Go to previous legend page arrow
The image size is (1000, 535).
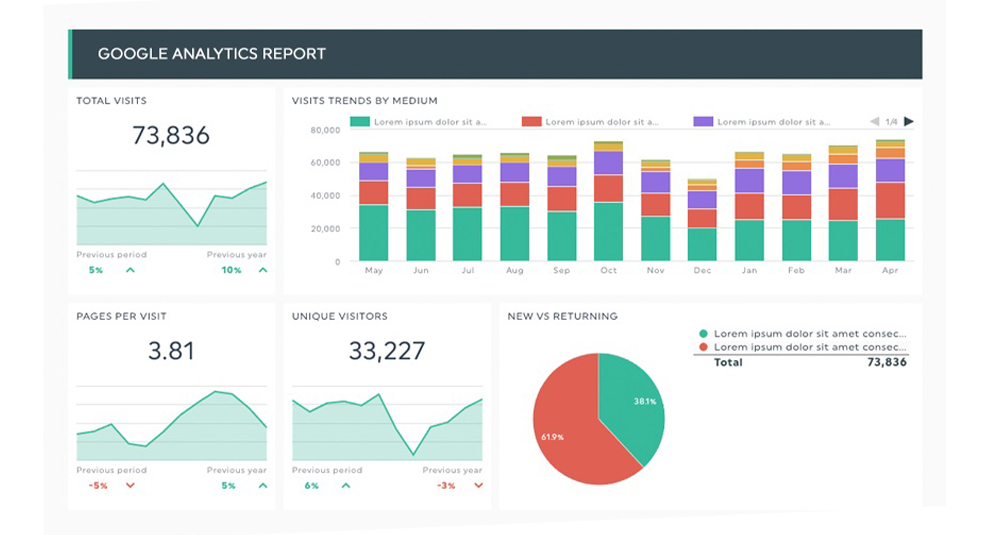pos(874,121)
